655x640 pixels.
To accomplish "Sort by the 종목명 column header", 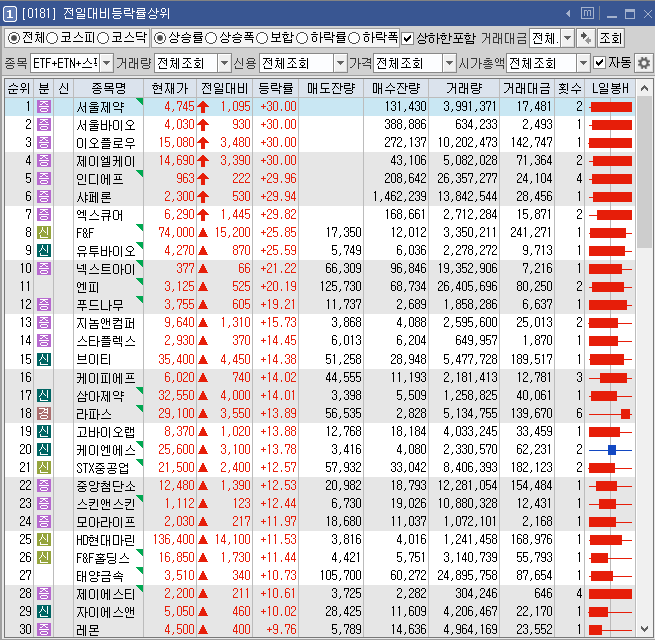I will (x=109, y=88).
